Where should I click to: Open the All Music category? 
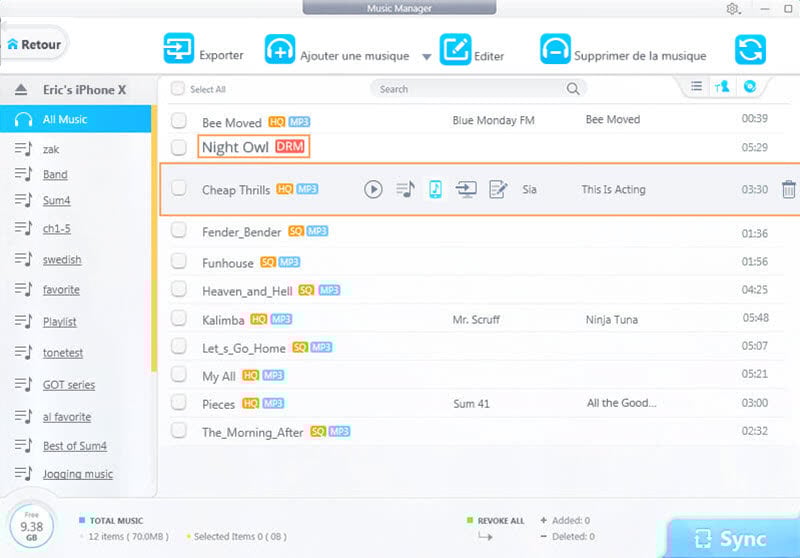(64, 120)
